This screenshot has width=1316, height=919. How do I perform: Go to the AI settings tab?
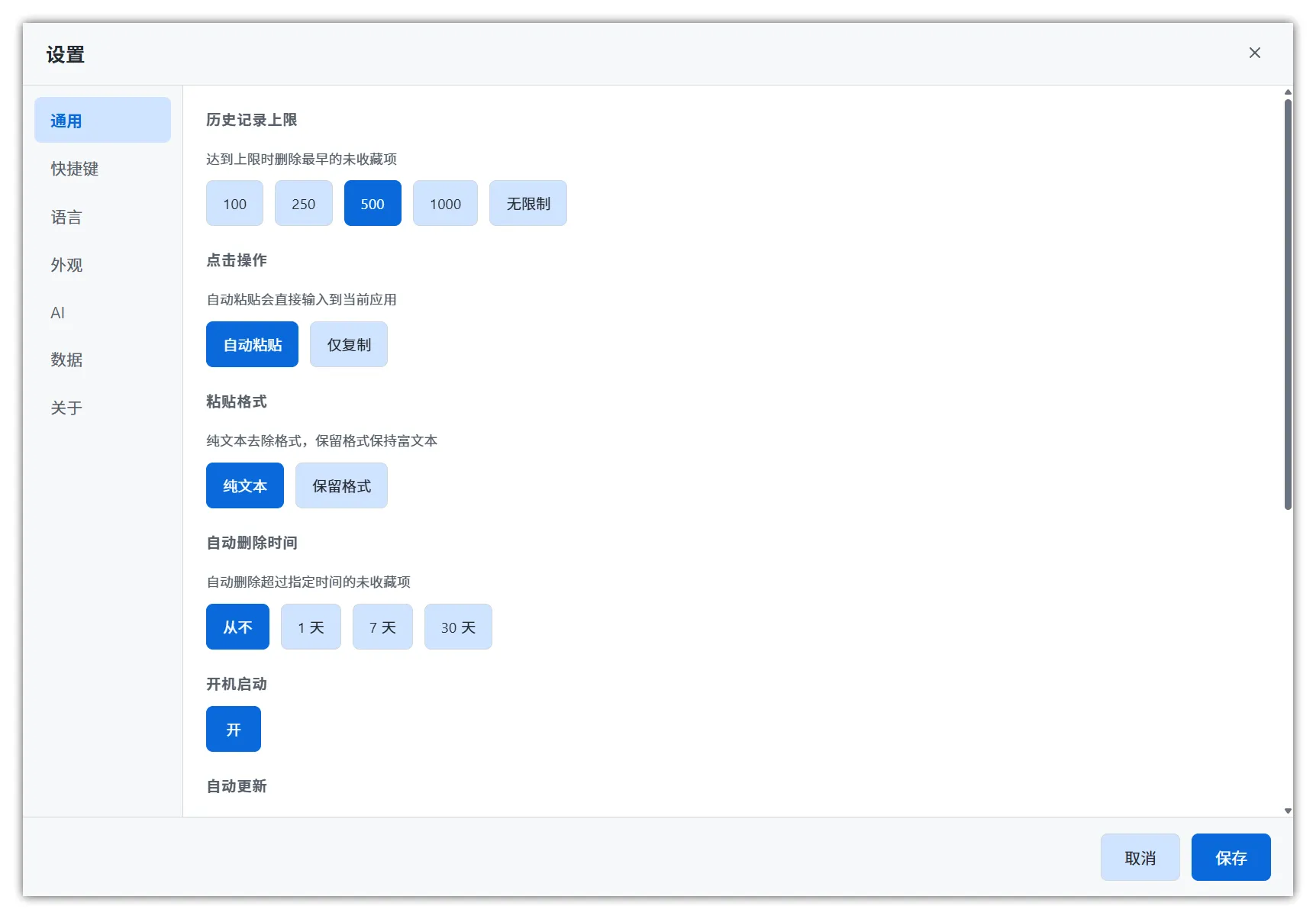pos(58,313)
